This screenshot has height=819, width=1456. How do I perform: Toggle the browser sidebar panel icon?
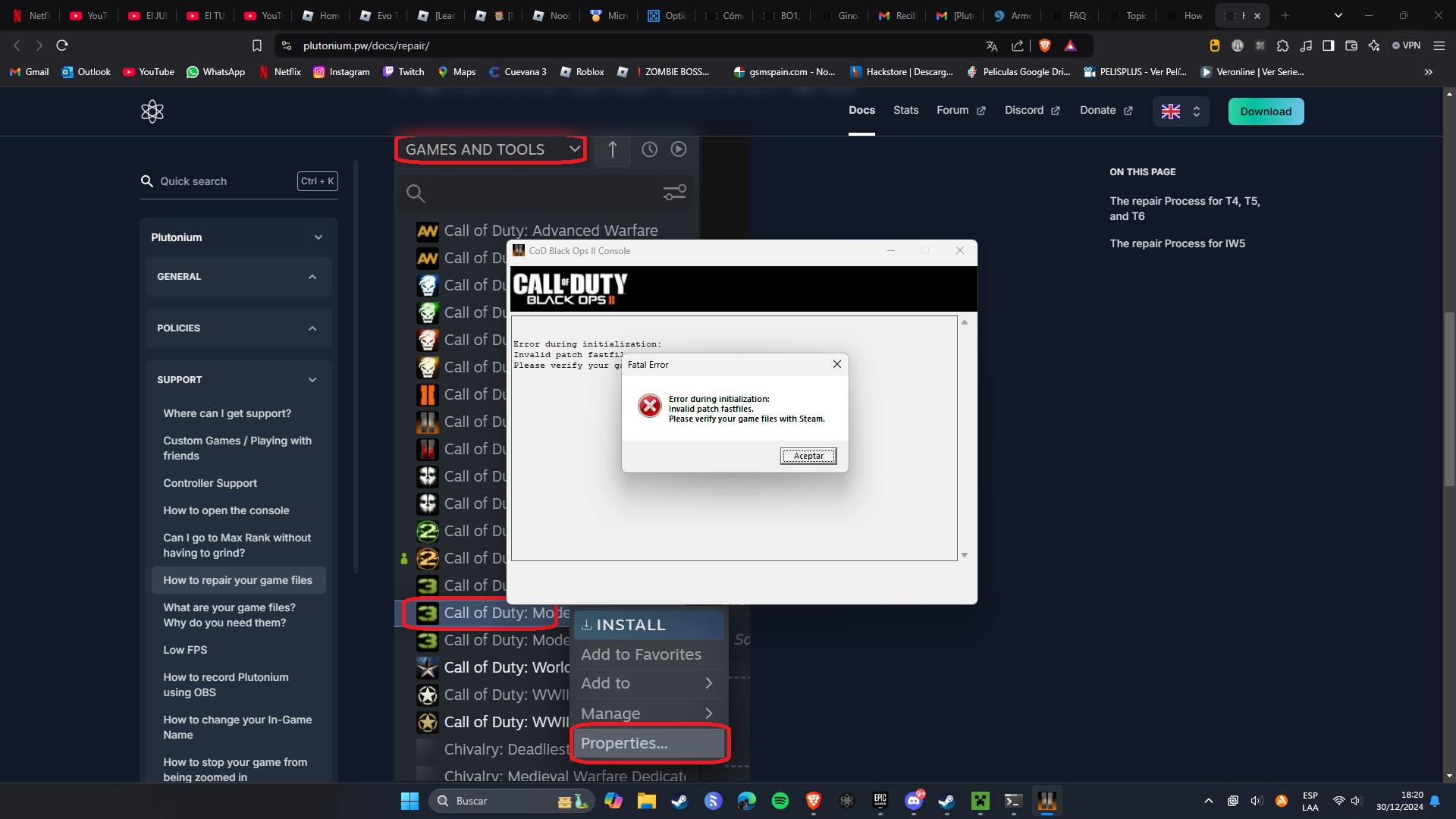[1328, 45]
